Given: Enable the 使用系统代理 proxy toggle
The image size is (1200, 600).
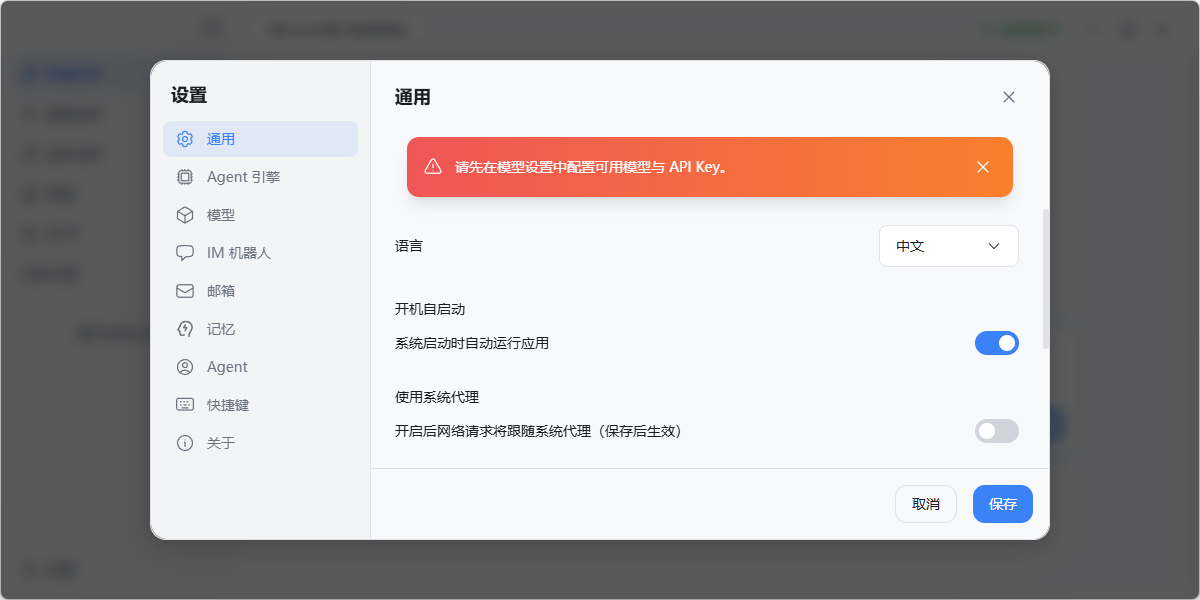Looking at the screenshot, I should click(996, 431).
